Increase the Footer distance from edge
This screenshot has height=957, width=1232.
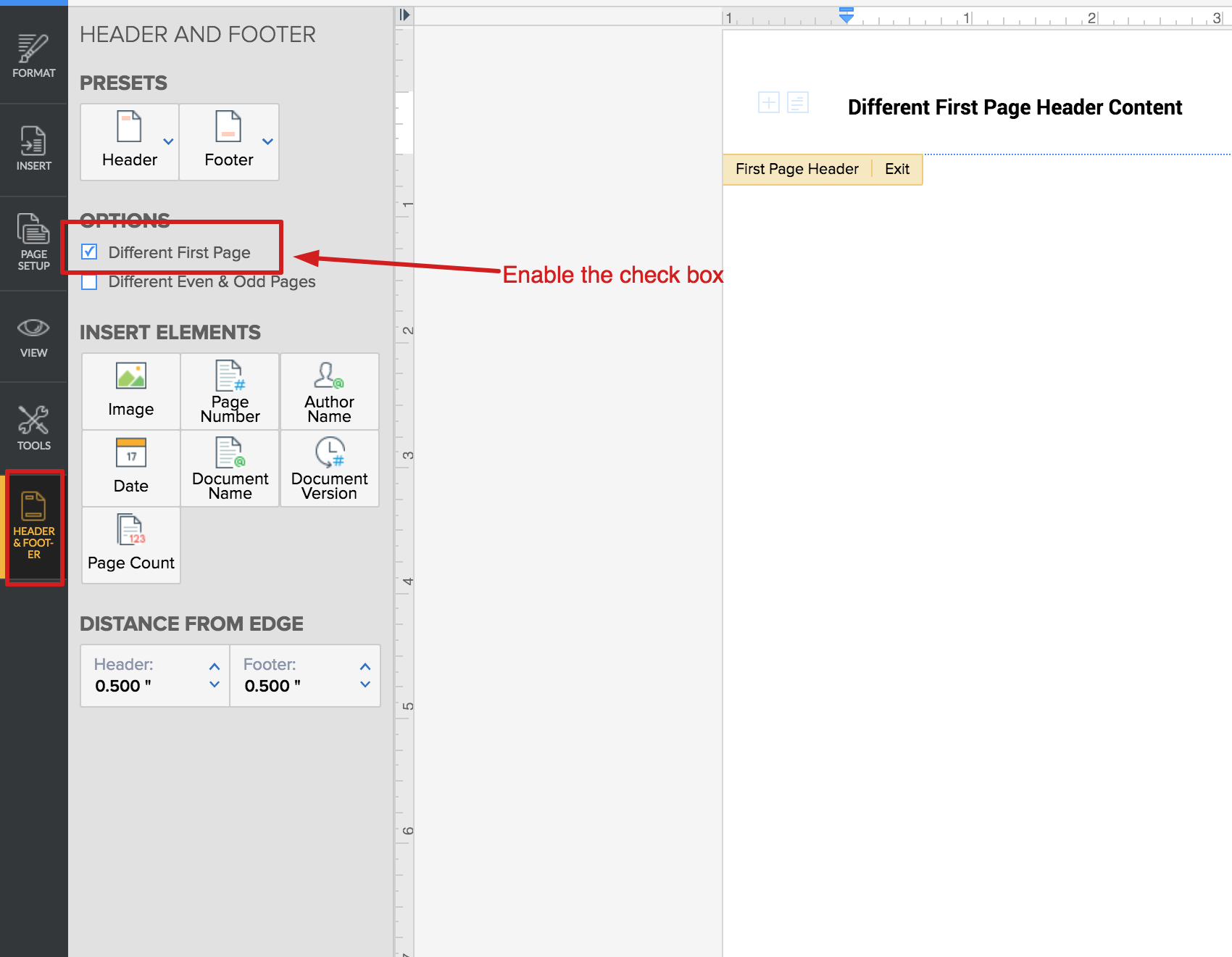[x=365, y=666]
